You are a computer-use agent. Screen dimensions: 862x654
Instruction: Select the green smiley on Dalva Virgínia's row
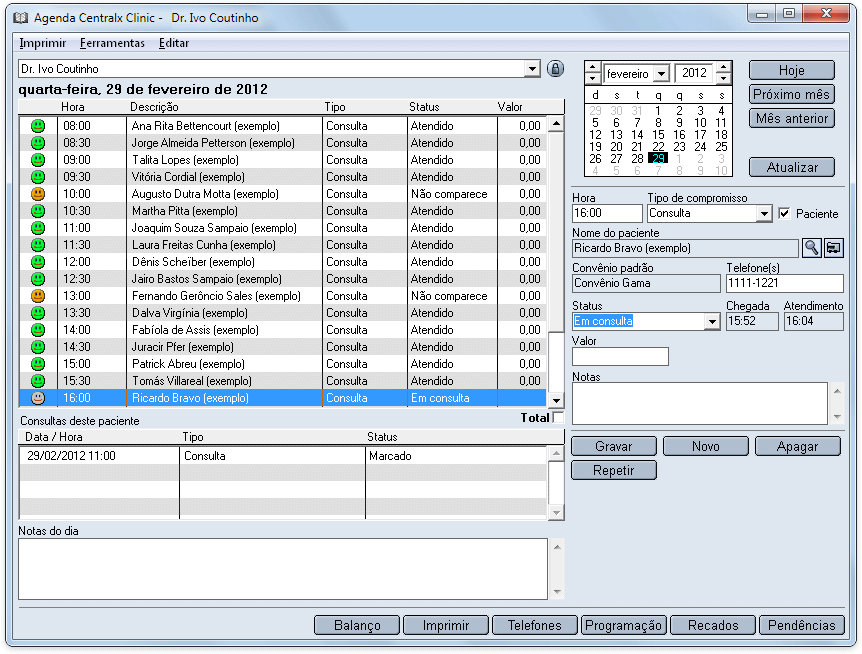pos(37,313)
